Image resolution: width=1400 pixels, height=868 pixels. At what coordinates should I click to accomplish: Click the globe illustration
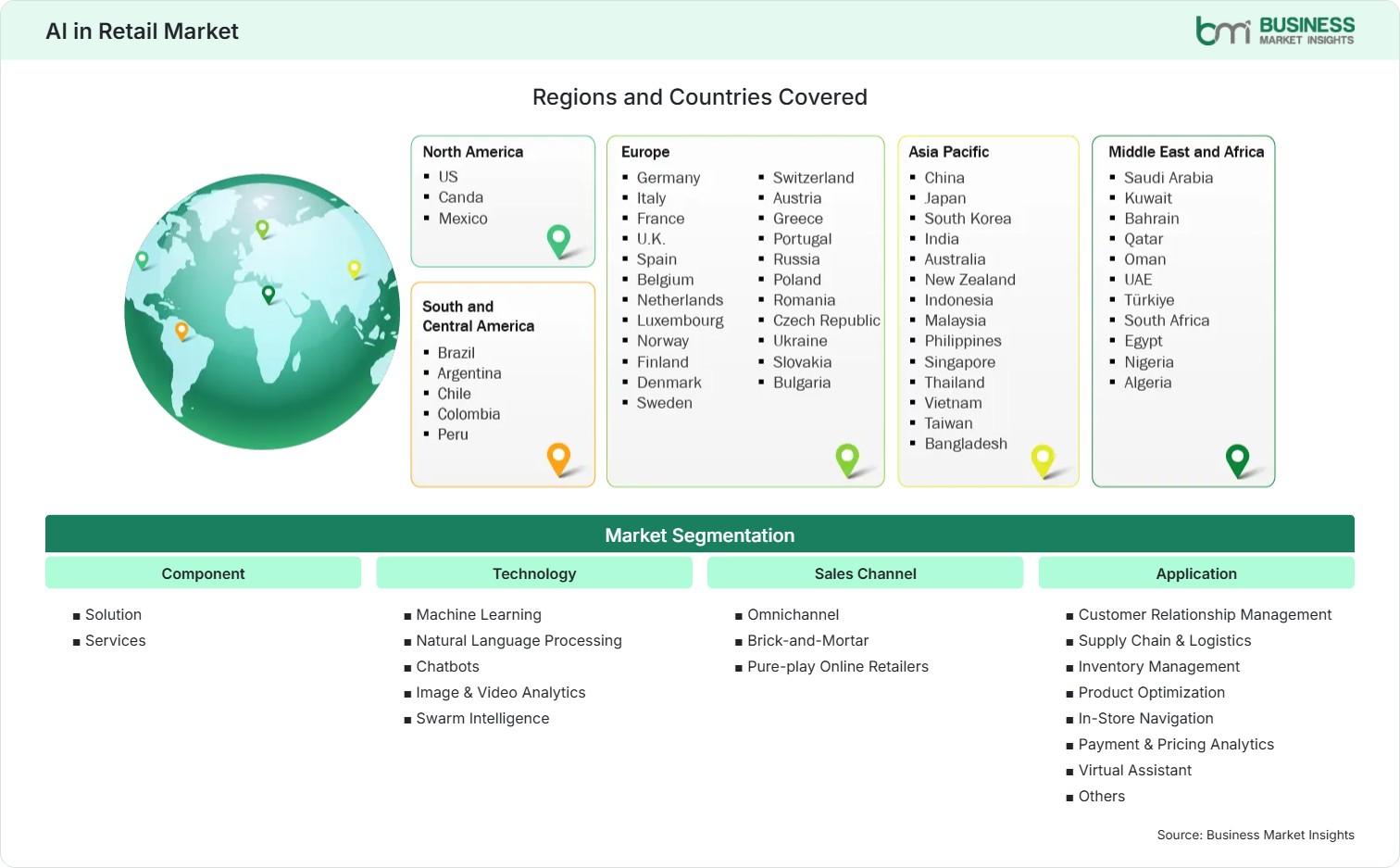click(x=263, y=311)
